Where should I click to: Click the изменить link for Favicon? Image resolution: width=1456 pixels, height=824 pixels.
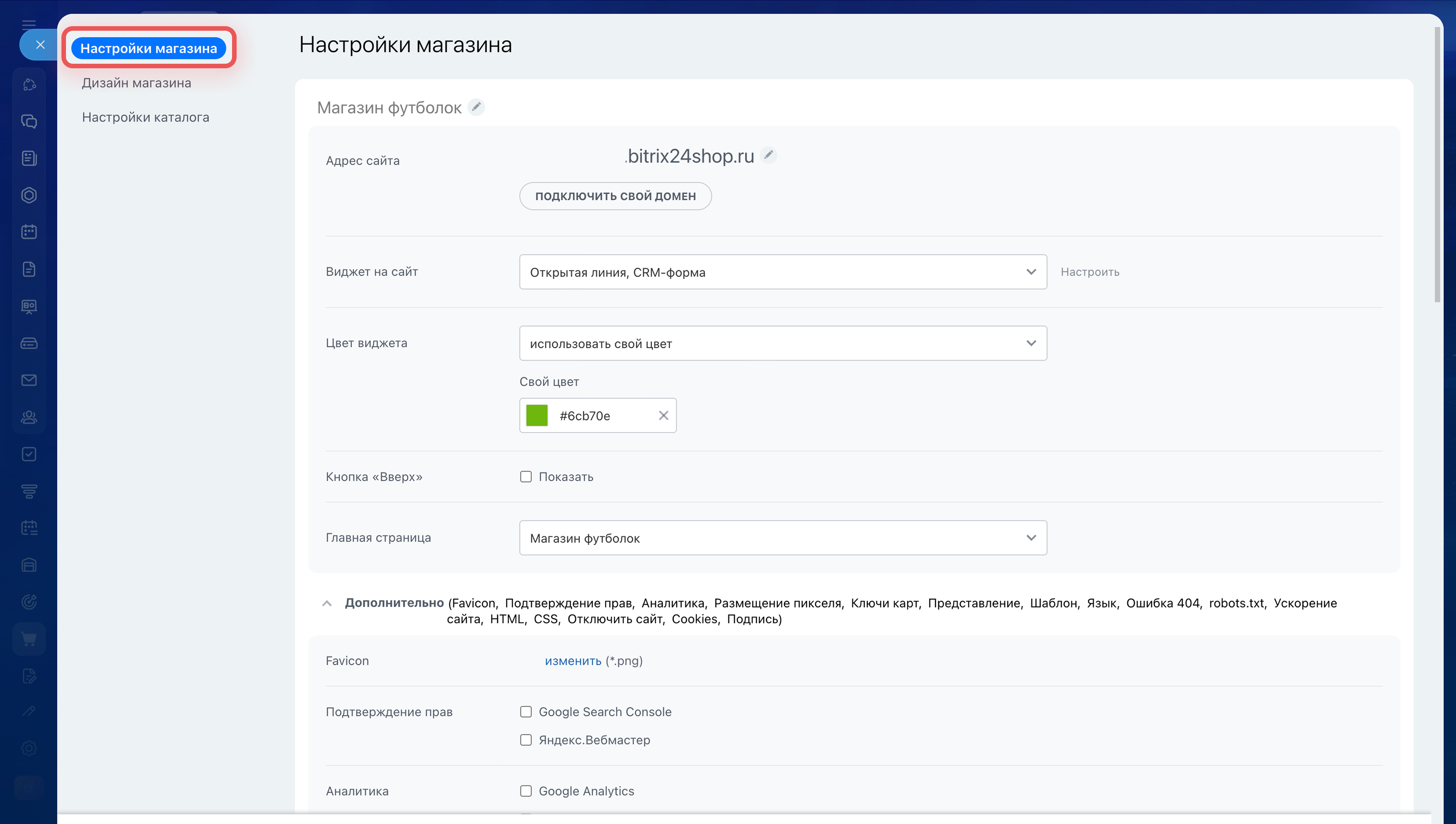pyautogui.click(x=573, y=660)
